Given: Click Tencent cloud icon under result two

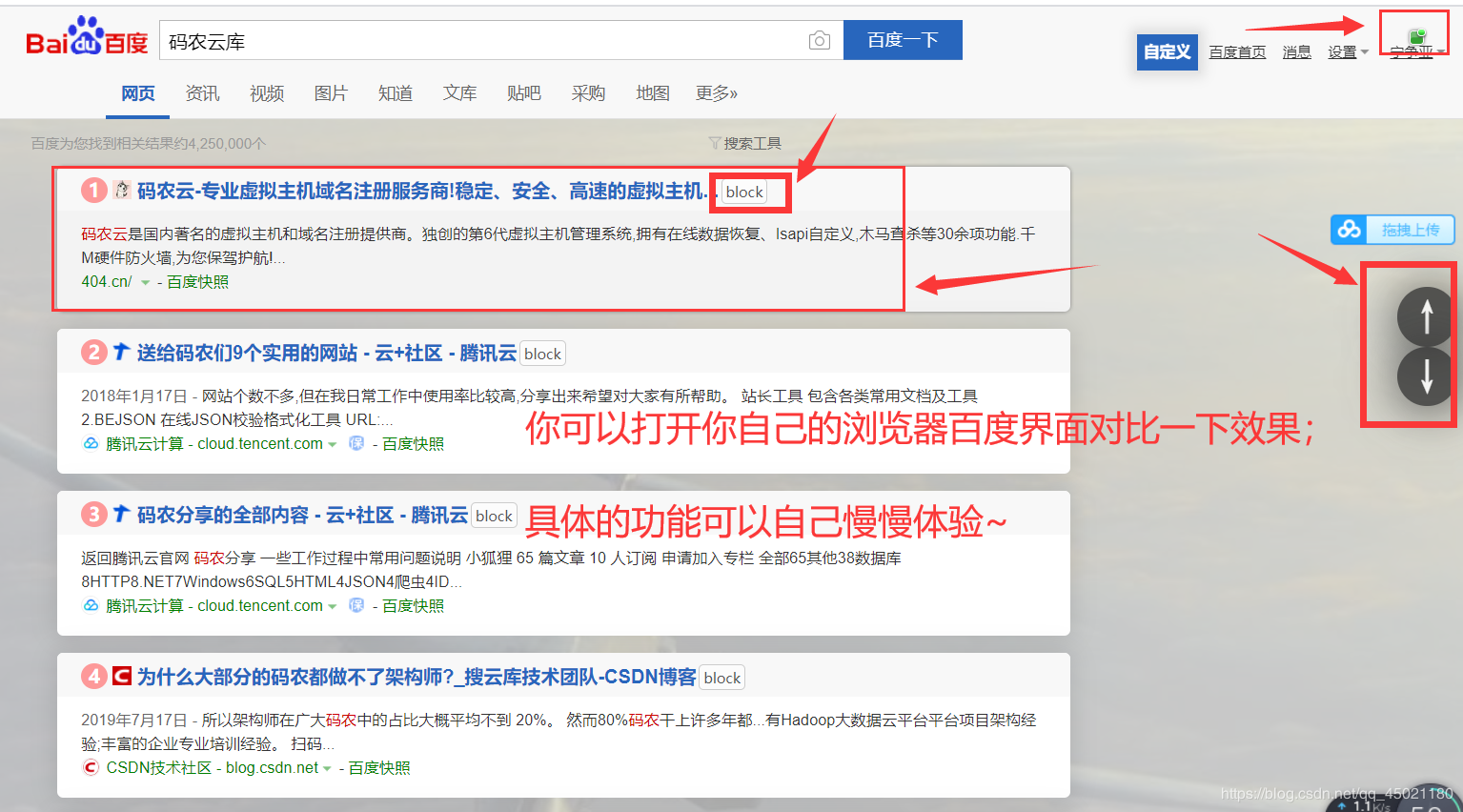Looking at the screenshot, I should (x=91, y=444).
